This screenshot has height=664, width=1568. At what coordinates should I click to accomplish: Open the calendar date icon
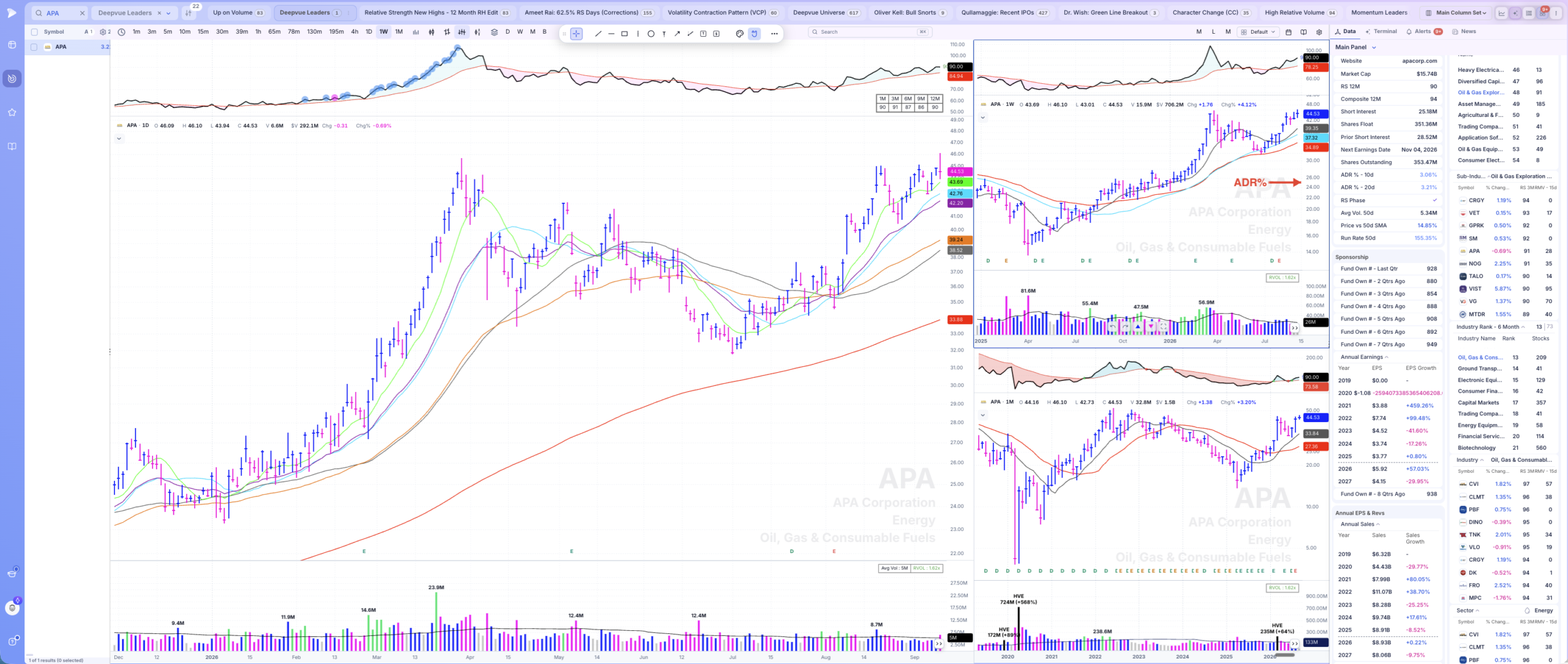click(x=1288, y=32)
